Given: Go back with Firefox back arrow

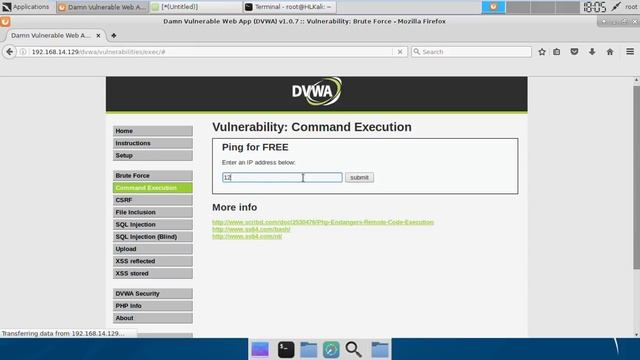Looking at the screenshot, I should (9, 52).
